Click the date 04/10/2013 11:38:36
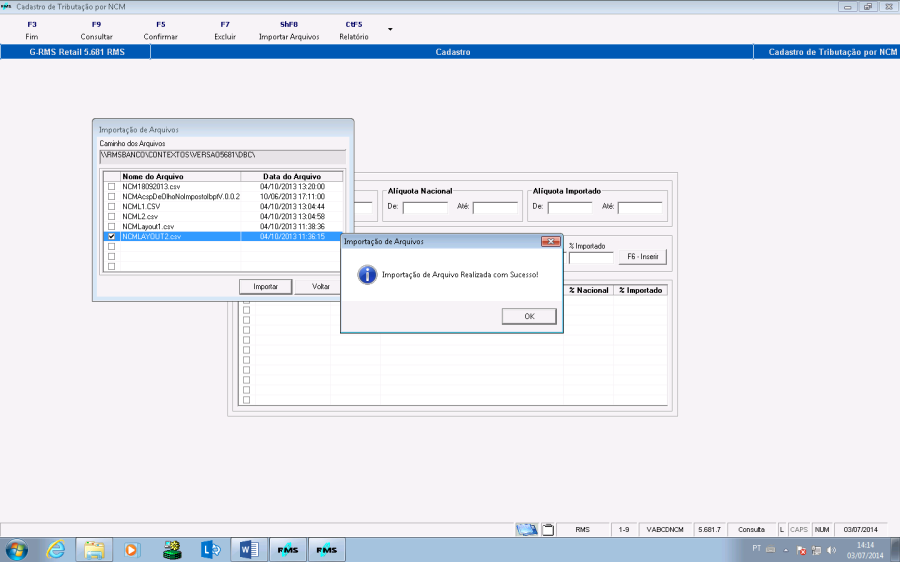900x562 pixels. pos(292,227)
